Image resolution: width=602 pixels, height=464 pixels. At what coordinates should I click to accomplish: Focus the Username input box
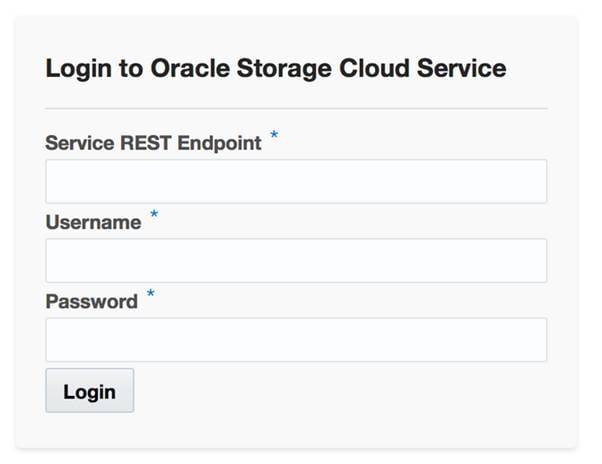tap(296, 260)
